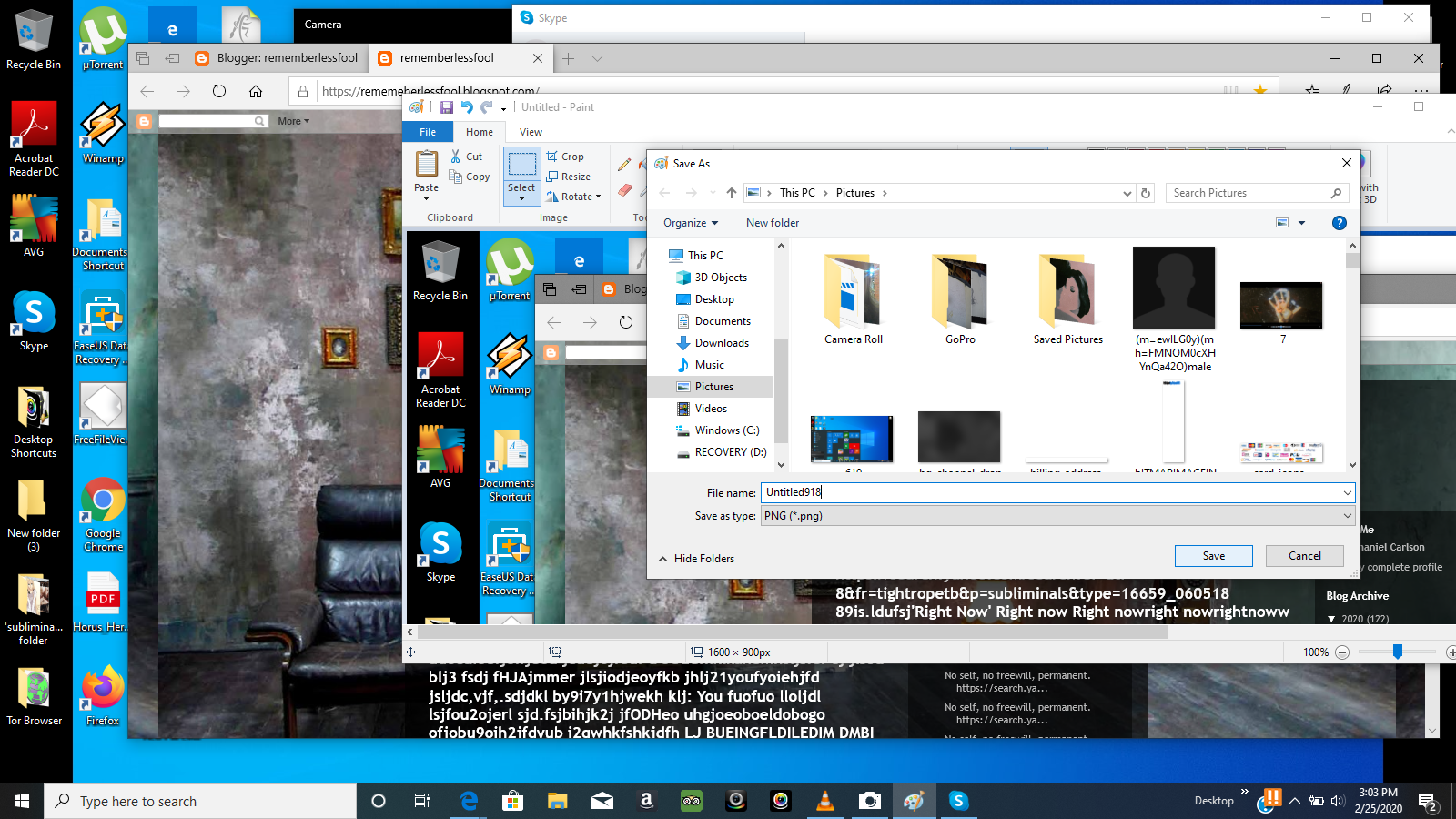
Task: Activate the rectangular Select tool in Paint
Action: click(x=521, y=165)
